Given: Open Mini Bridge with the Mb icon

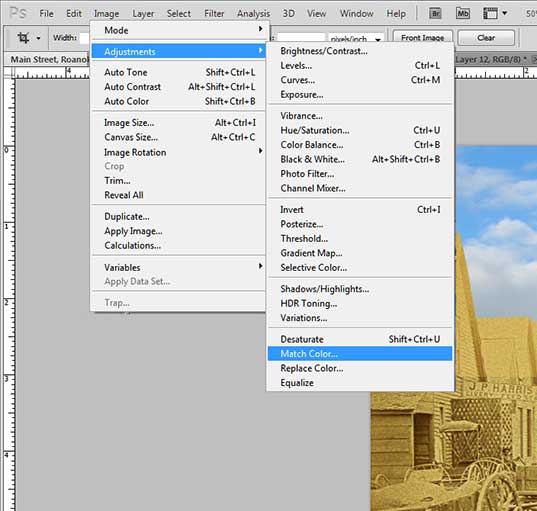Looking at the screenshot, I should 463,14.
